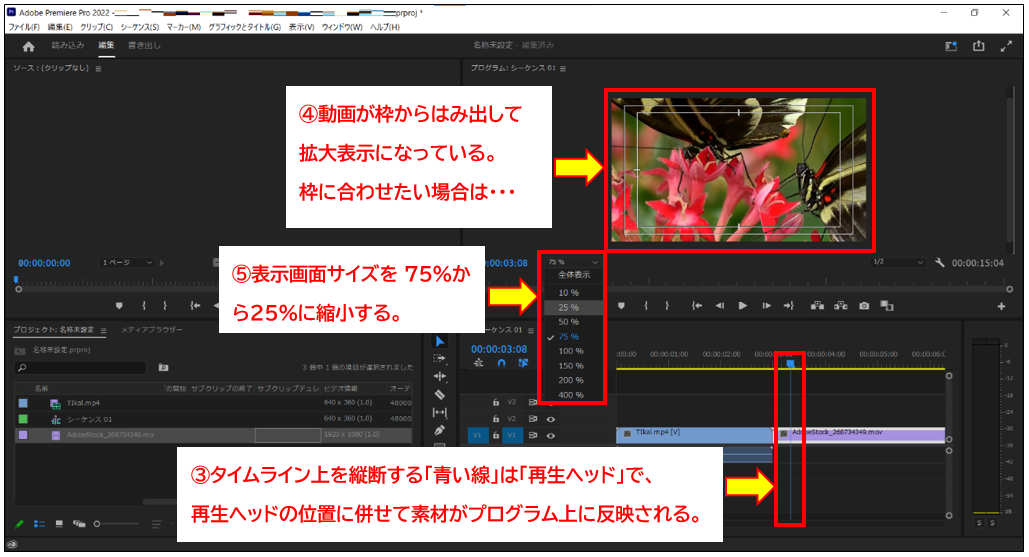Click the green label swatch for シーケンス 01
The width and height of the screenshot is (1029, 557).
click(23, 419)
